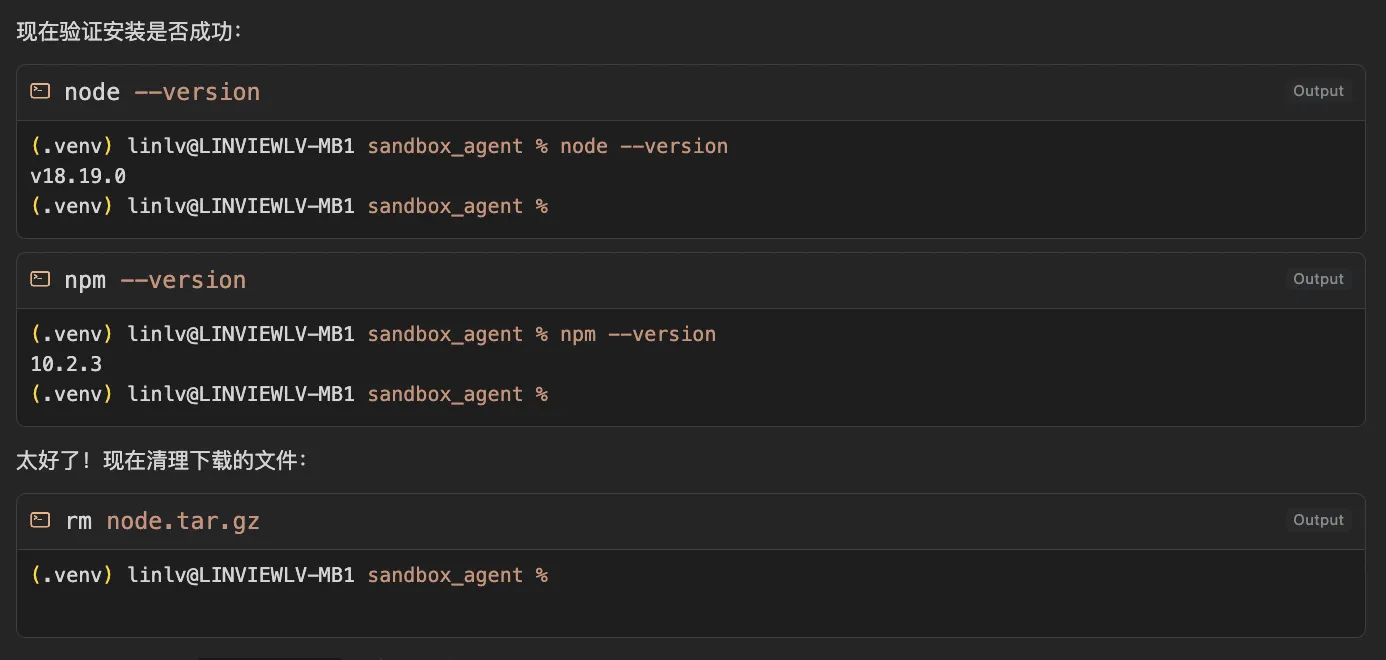Open Output for the npm --version command
Image resolution: width=1386 pixels, height=660 pixels.
point(1318,279)
